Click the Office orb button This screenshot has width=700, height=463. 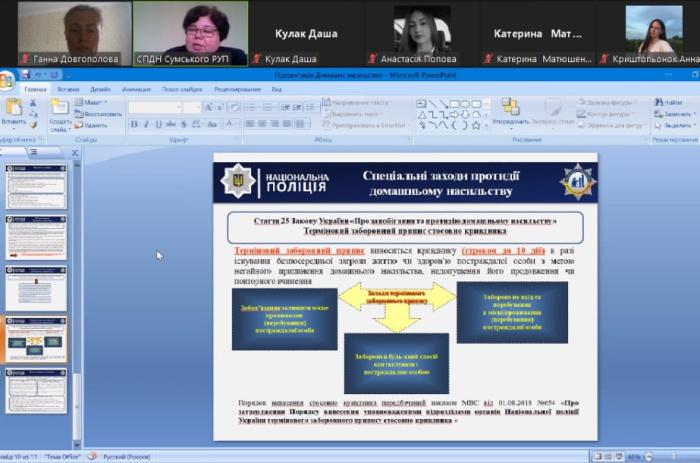pyautogui.click(x=8, y=80)
